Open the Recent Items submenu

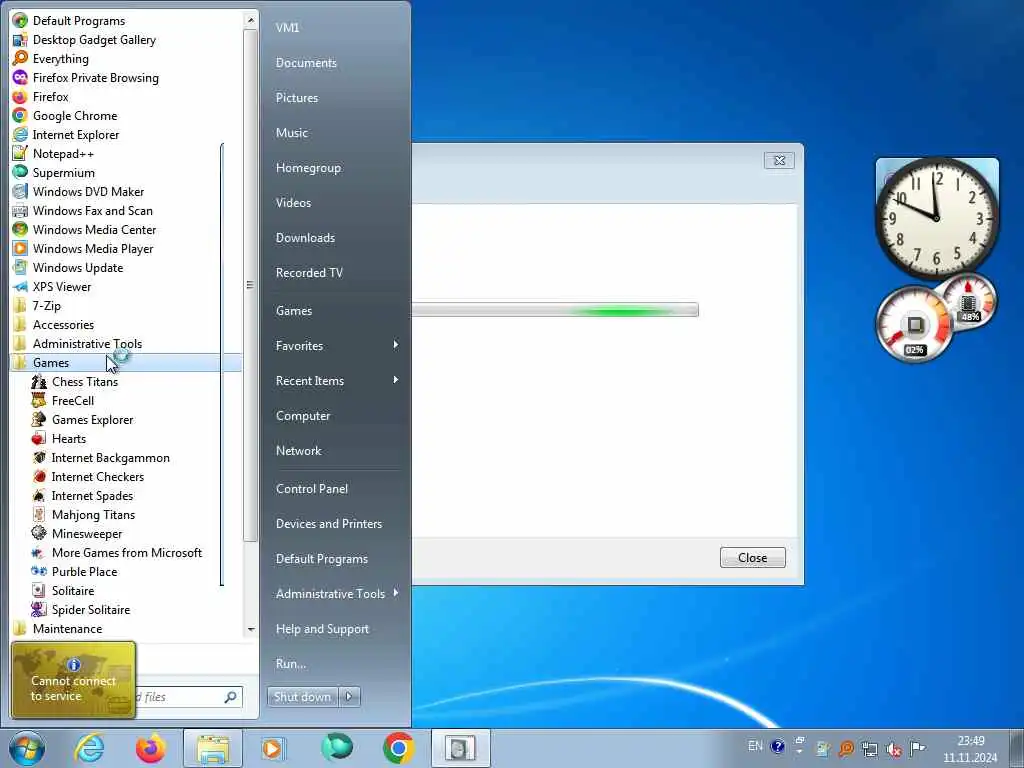point(336,381)
